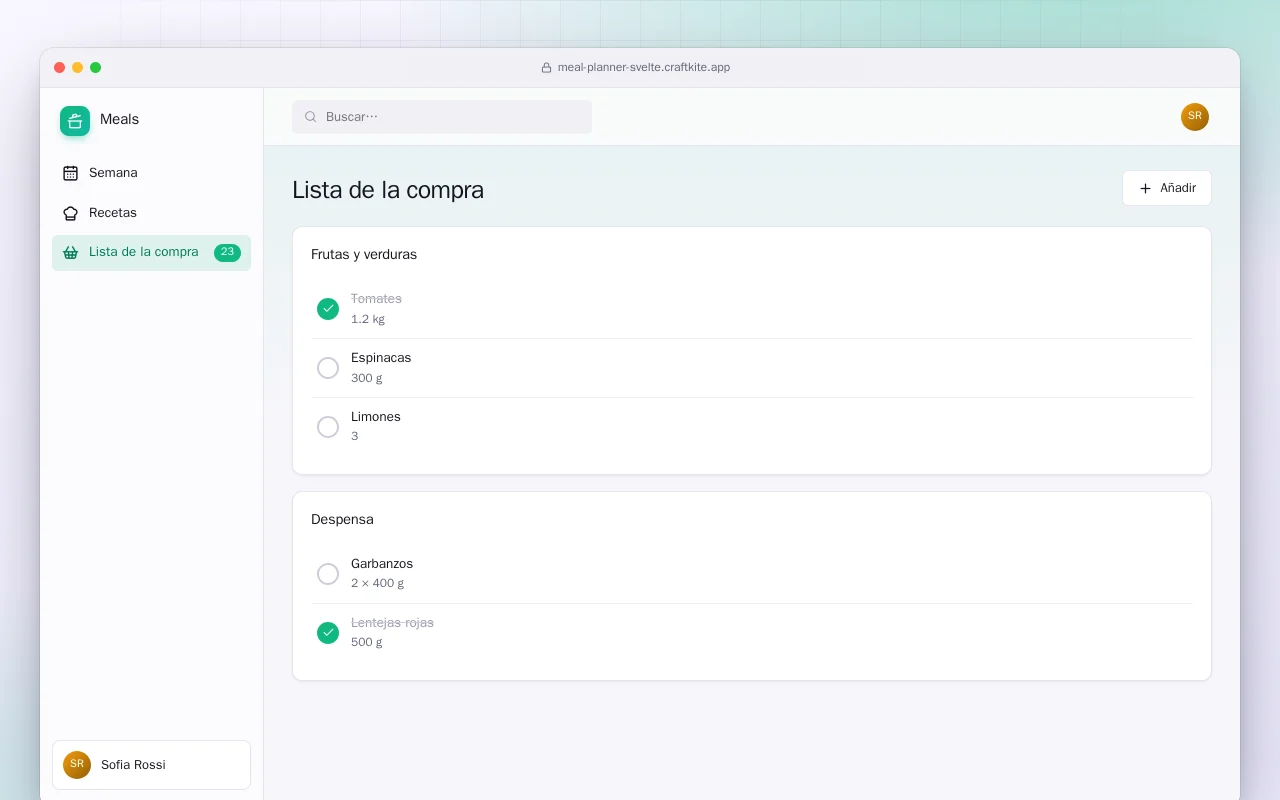Image resolution: width=1280 pixels, height=800 pixels.
Task: Click the 1.2 kg quantity
Action: coord(368,320)
